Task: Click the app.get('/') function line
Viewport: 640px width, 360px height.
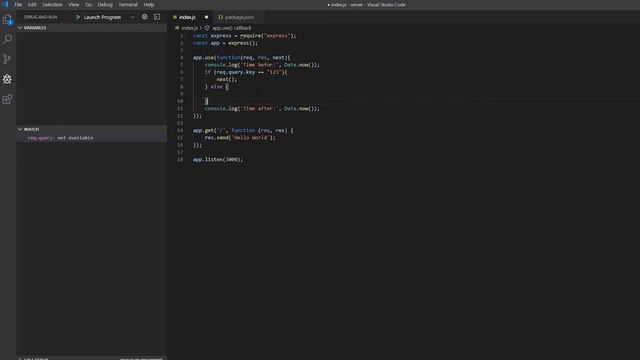Action: coord(243,131)
